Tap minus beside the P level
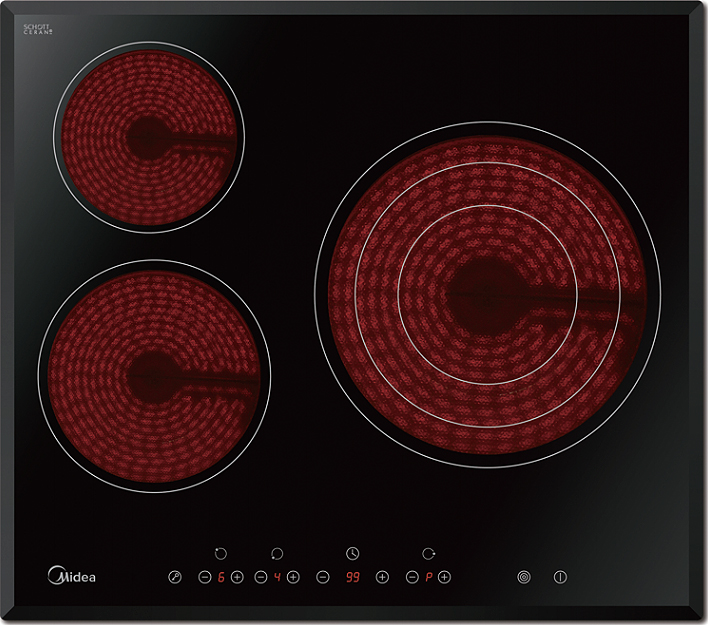 pyautogui.click(x=412, y=577)
